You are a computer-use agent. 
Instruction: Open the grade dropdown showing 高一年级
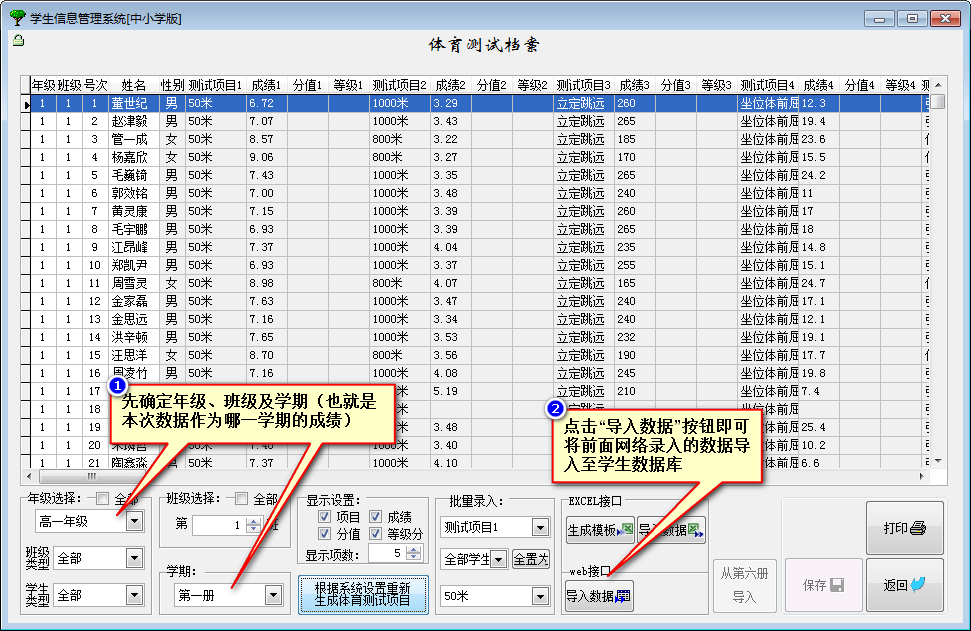coord(134,521)
